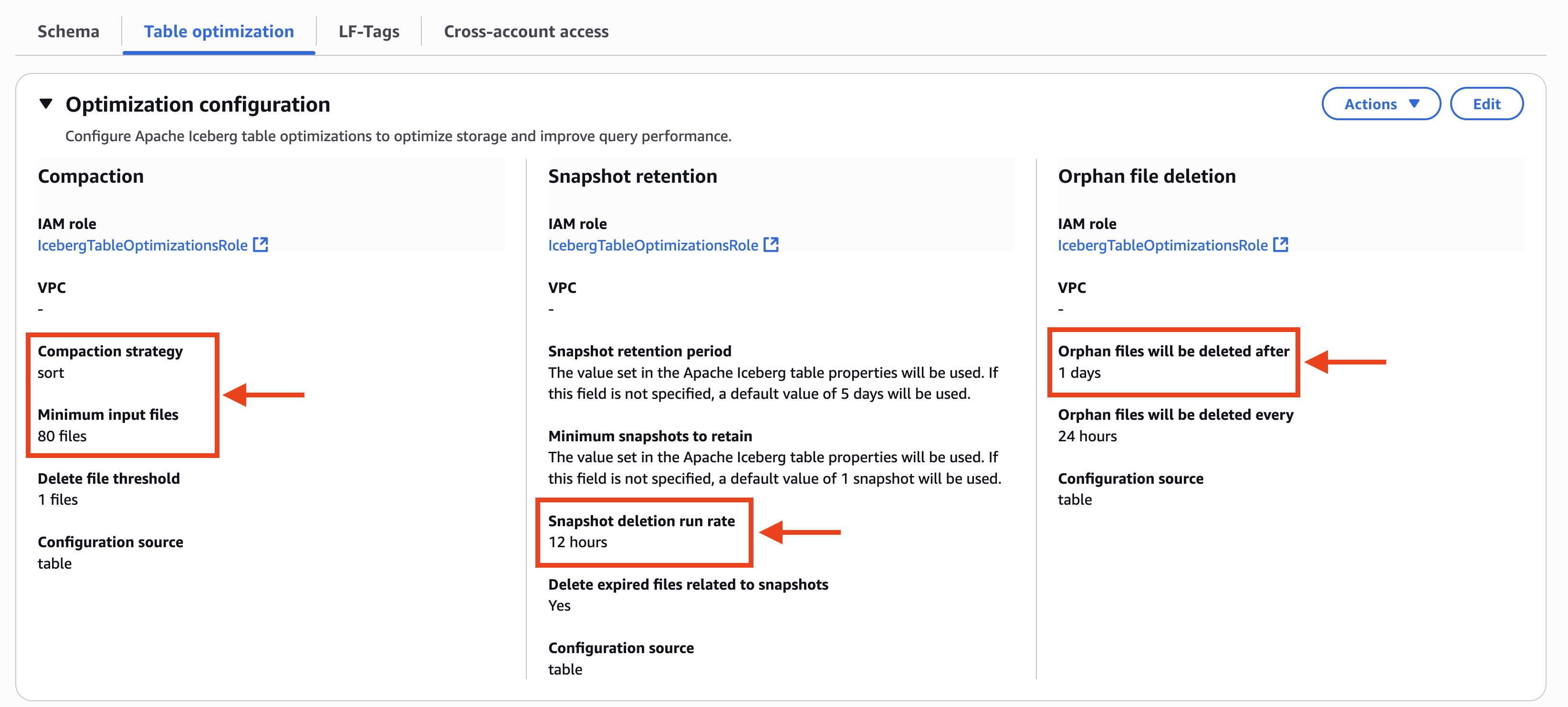Select the Table optimization tab
The width and height of the screenshot is (1568, 707).
click(x=219, y=31)
